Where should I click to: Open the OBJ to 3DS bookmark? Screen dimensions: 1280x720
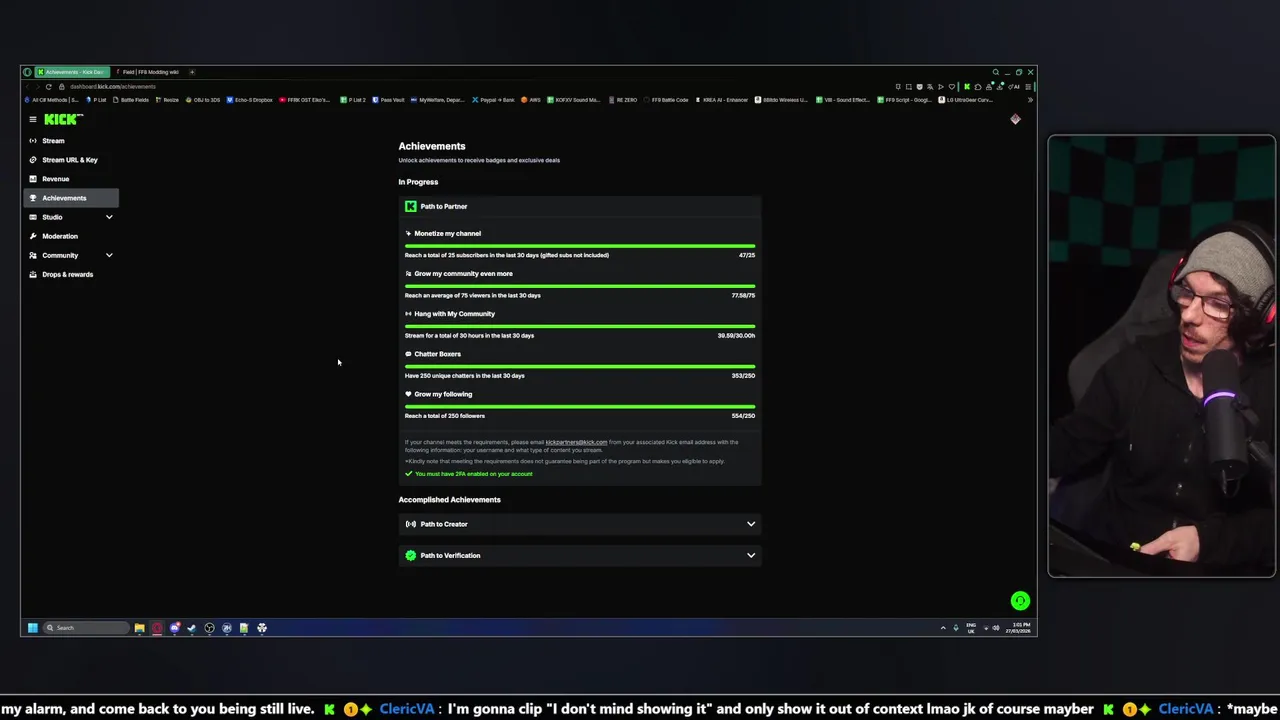pyautogui.click(x=203, y=100)
